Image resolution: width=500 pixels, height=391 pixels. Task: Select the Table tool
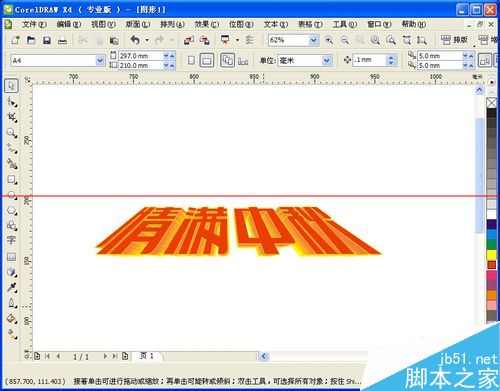(x=12, y=257)
